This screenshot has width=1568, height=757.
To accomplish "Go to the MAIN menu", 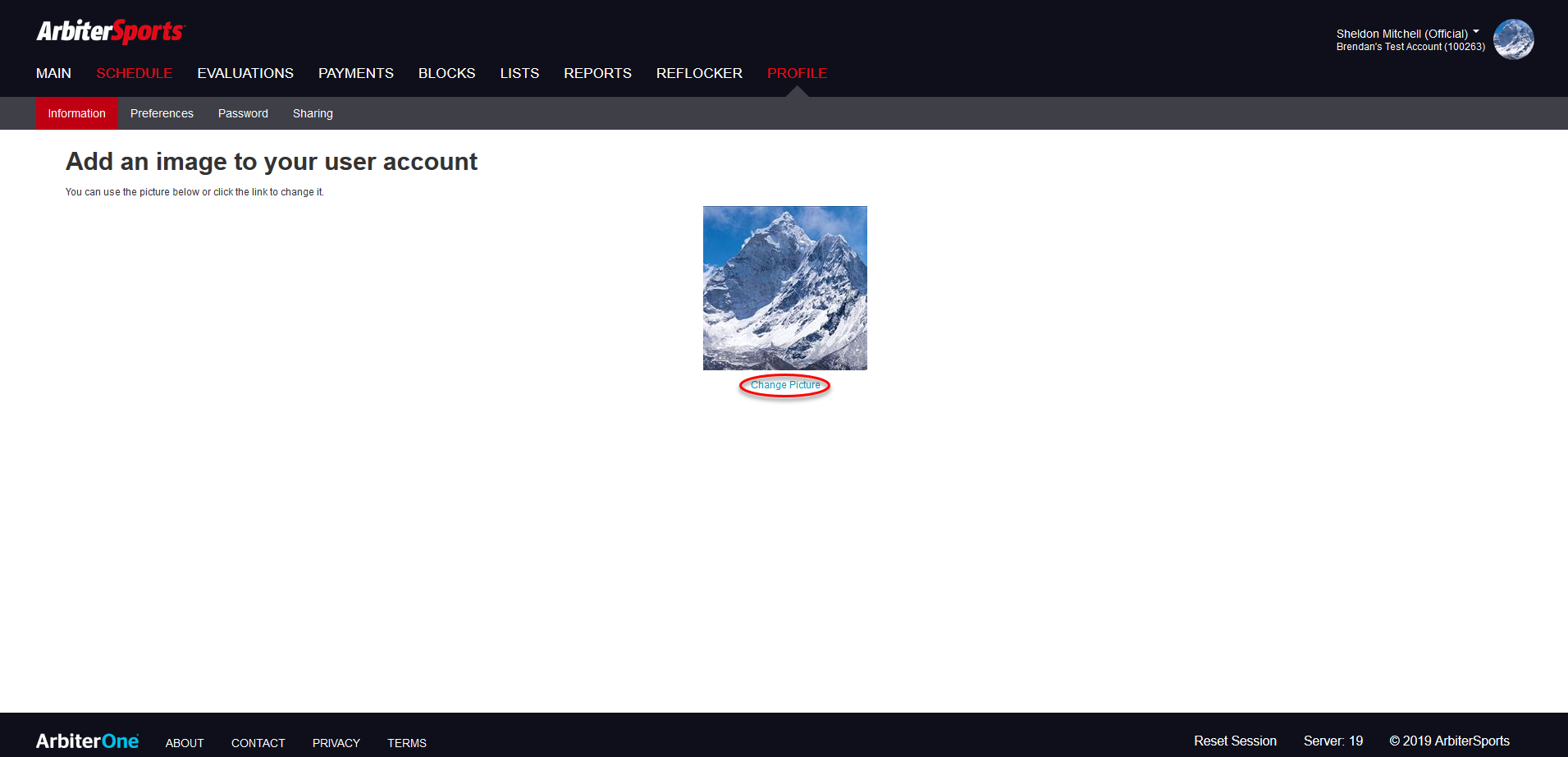I will tap(53, 73).
